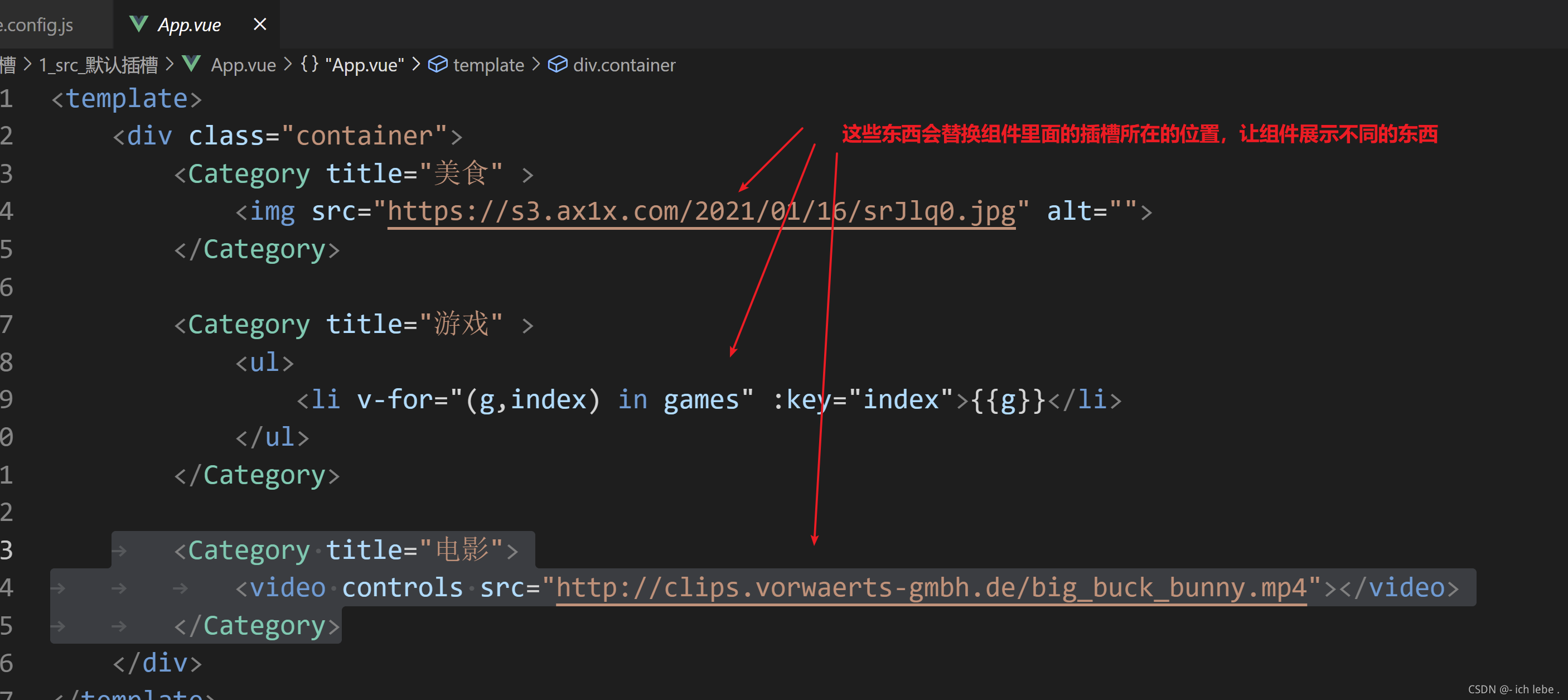Click the Vue icon in the breadcrumb

click(x=192, y=64)
